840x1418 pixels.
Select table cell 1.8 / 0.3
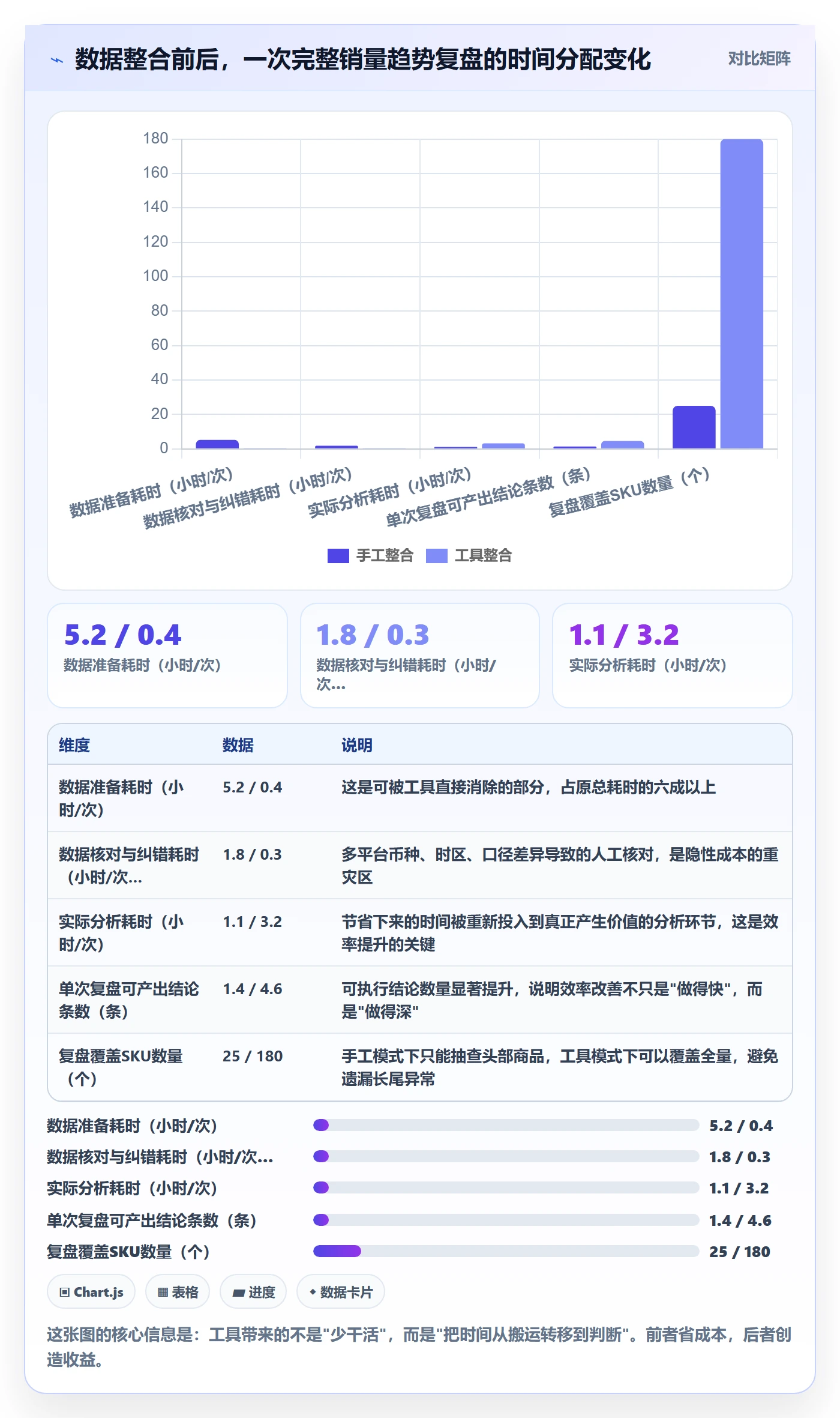coord(252,854)
